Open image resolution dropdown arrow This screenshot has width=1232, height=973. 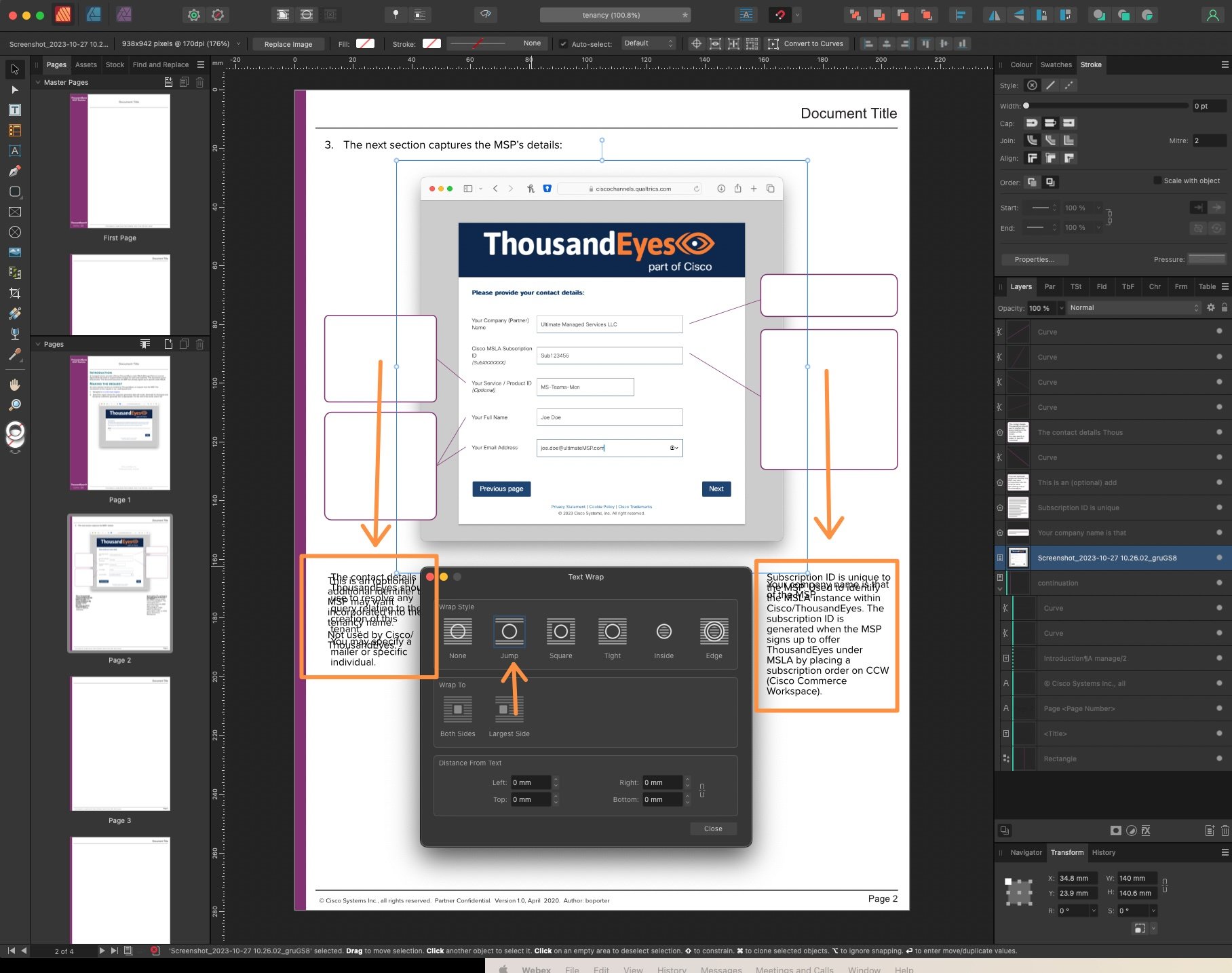point(238,43)
